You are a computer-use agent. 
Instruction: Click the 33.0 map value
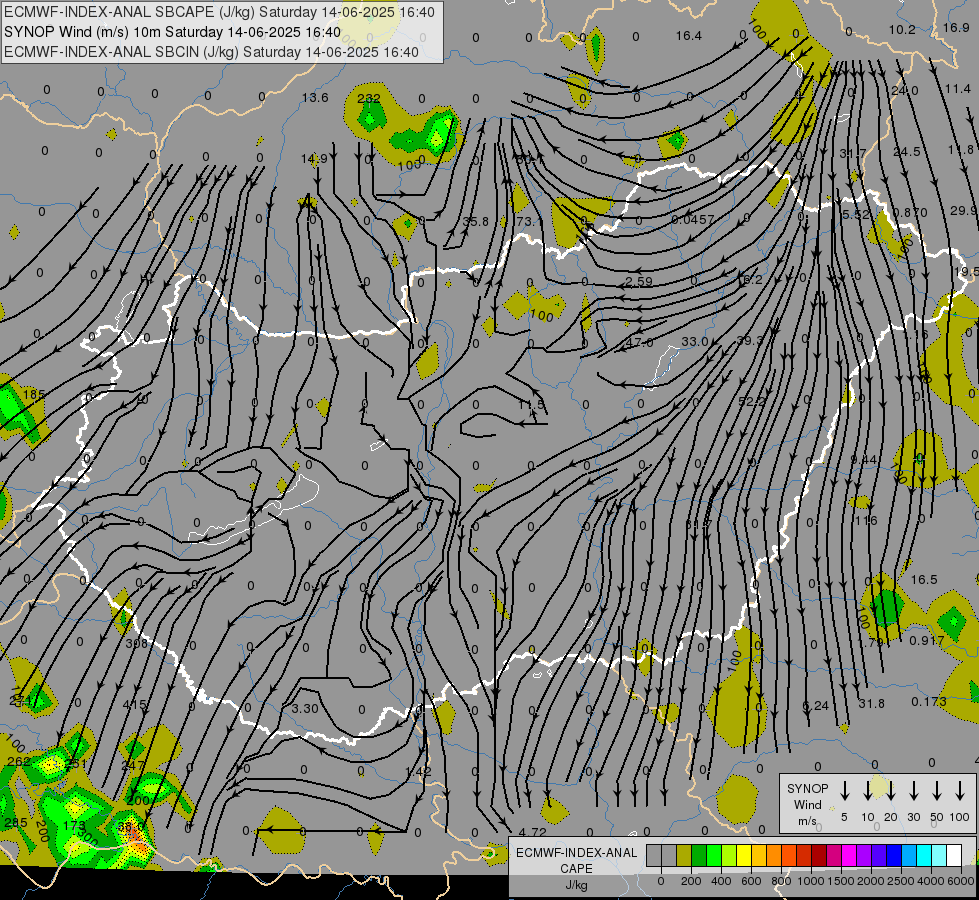click(694, 342)
